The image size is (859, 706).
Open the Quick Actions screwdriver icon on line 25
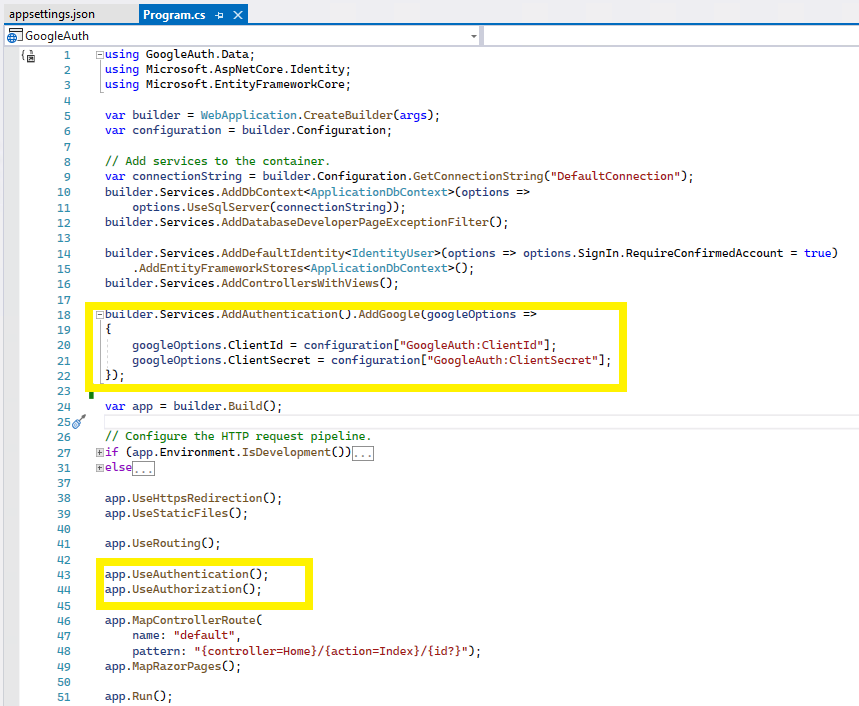79,423
